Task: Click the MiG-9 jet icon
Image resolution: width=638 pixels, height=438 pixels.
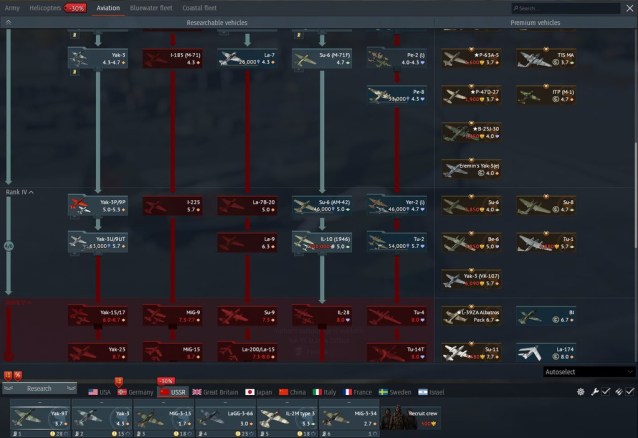Action: pyautogui.click(x=172, y=316)
